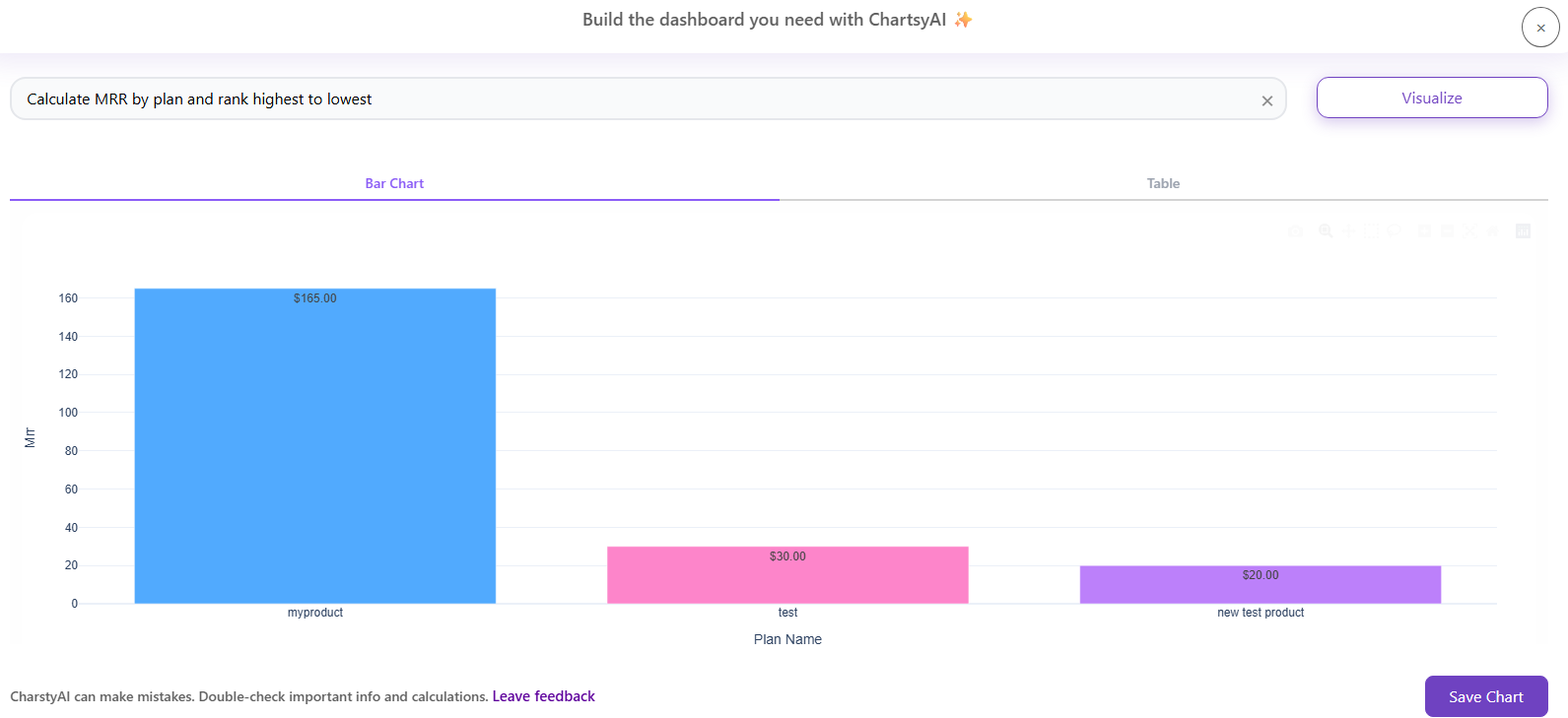Click the Plotly logo icon
1568x718 pixels.
point(1523,230)
